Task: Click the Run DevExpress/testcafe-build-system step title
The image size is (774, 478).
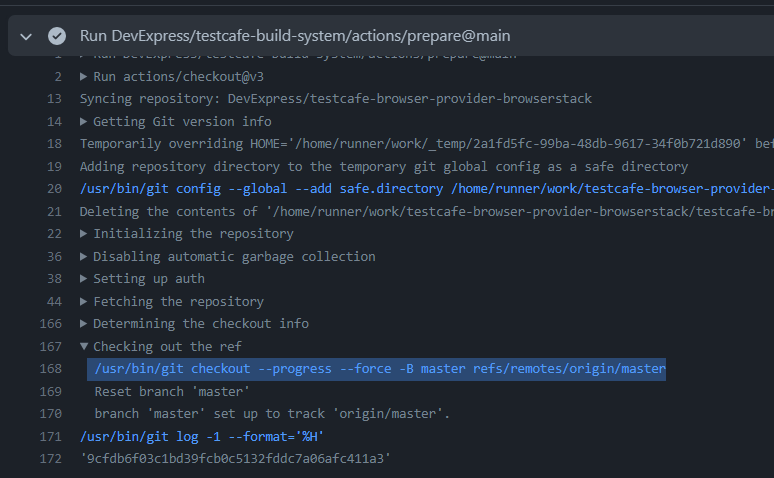Action: [x=295, y=36]
